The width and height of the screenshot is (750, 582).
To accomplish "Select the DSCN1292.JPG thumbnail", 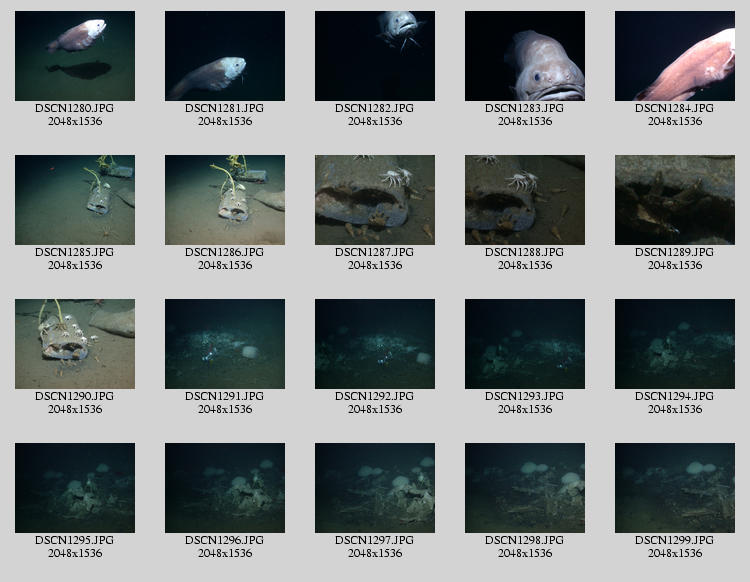I will point(375,344).
